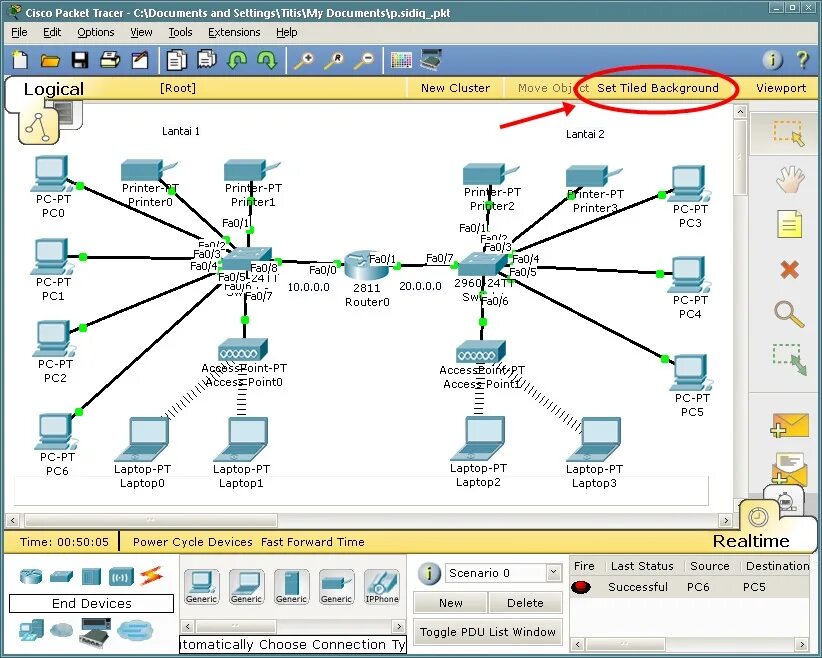Pick the Generic server end device
822x658 pixels.
click(291, 587)
